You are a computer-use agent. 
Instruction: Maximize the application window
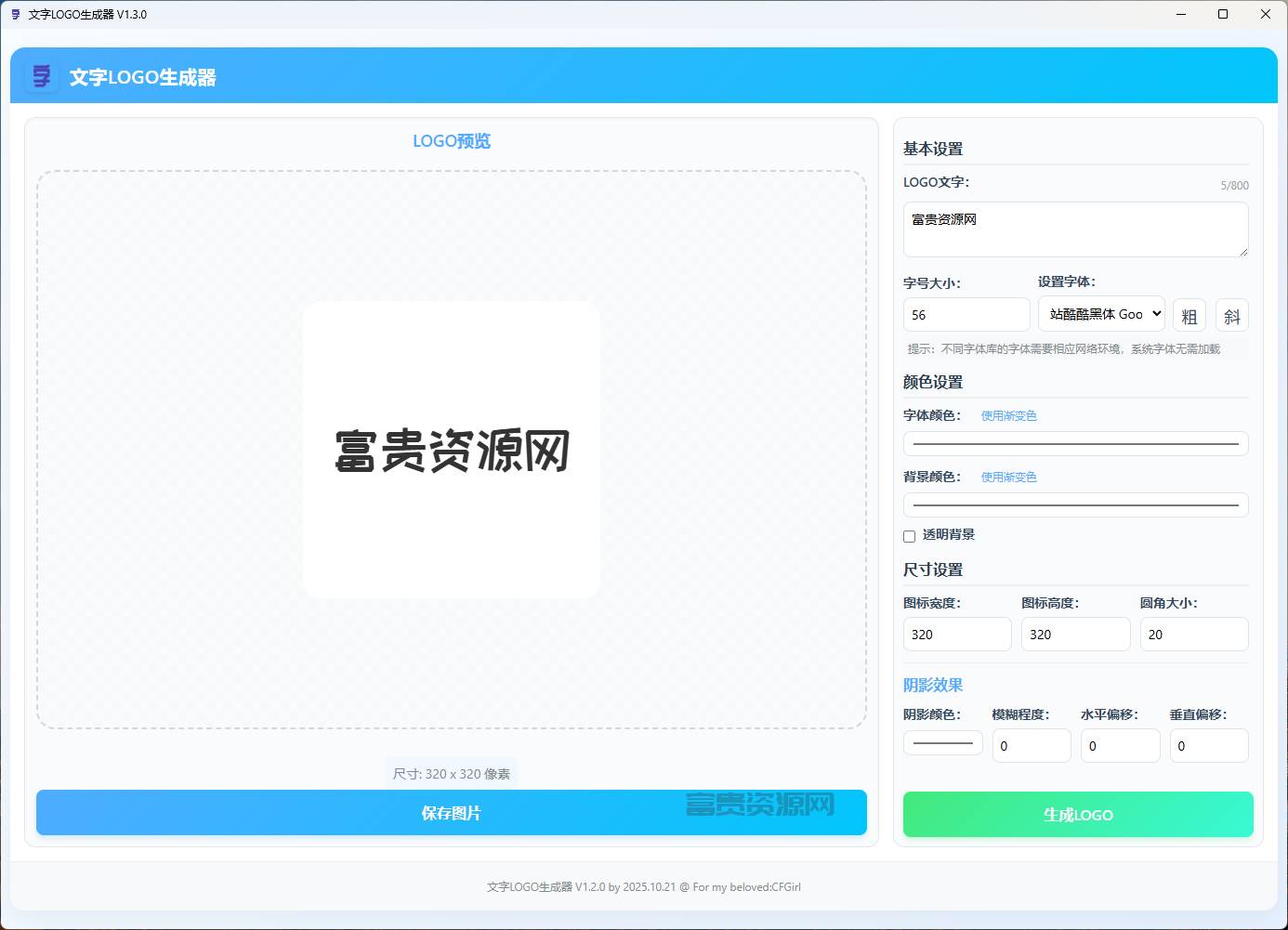(1223, 14)
